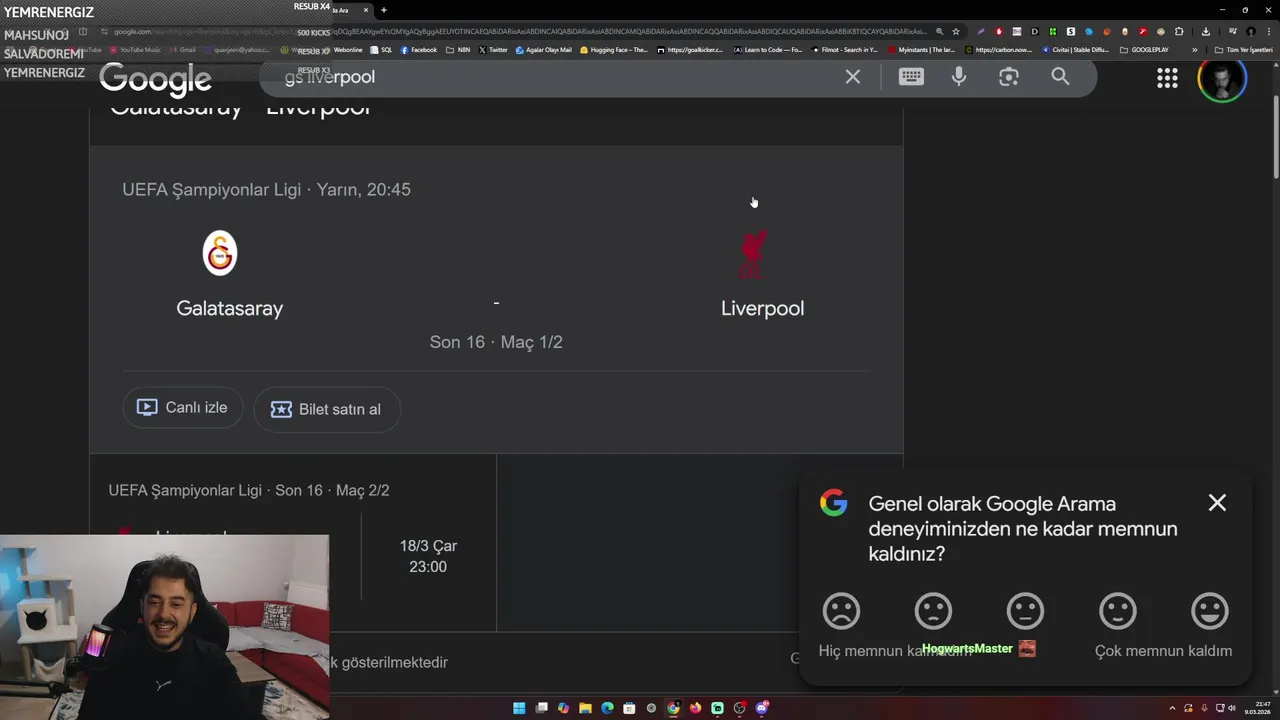Click the Google logo
This screenshot has height=720, width=1280.
click(x=155, y=79)
